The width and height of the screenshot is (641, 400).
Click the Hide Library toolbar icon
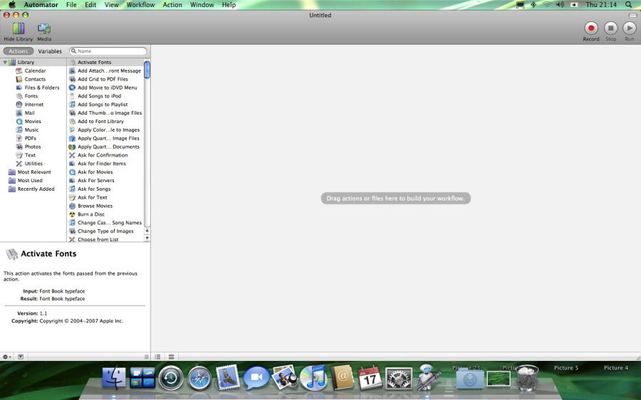pos(18,31)
